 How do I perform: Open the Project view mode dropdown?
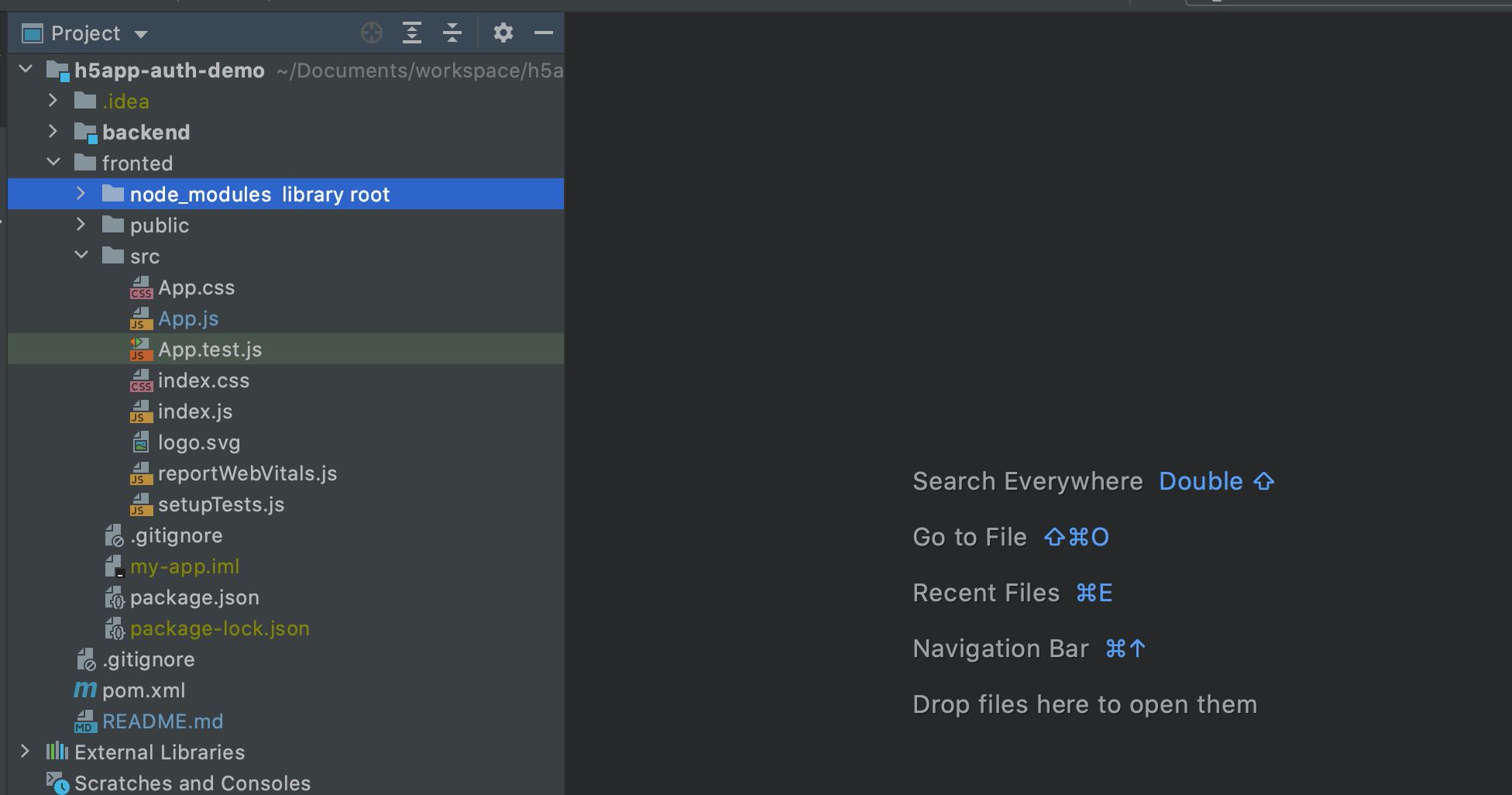[141, 33]
